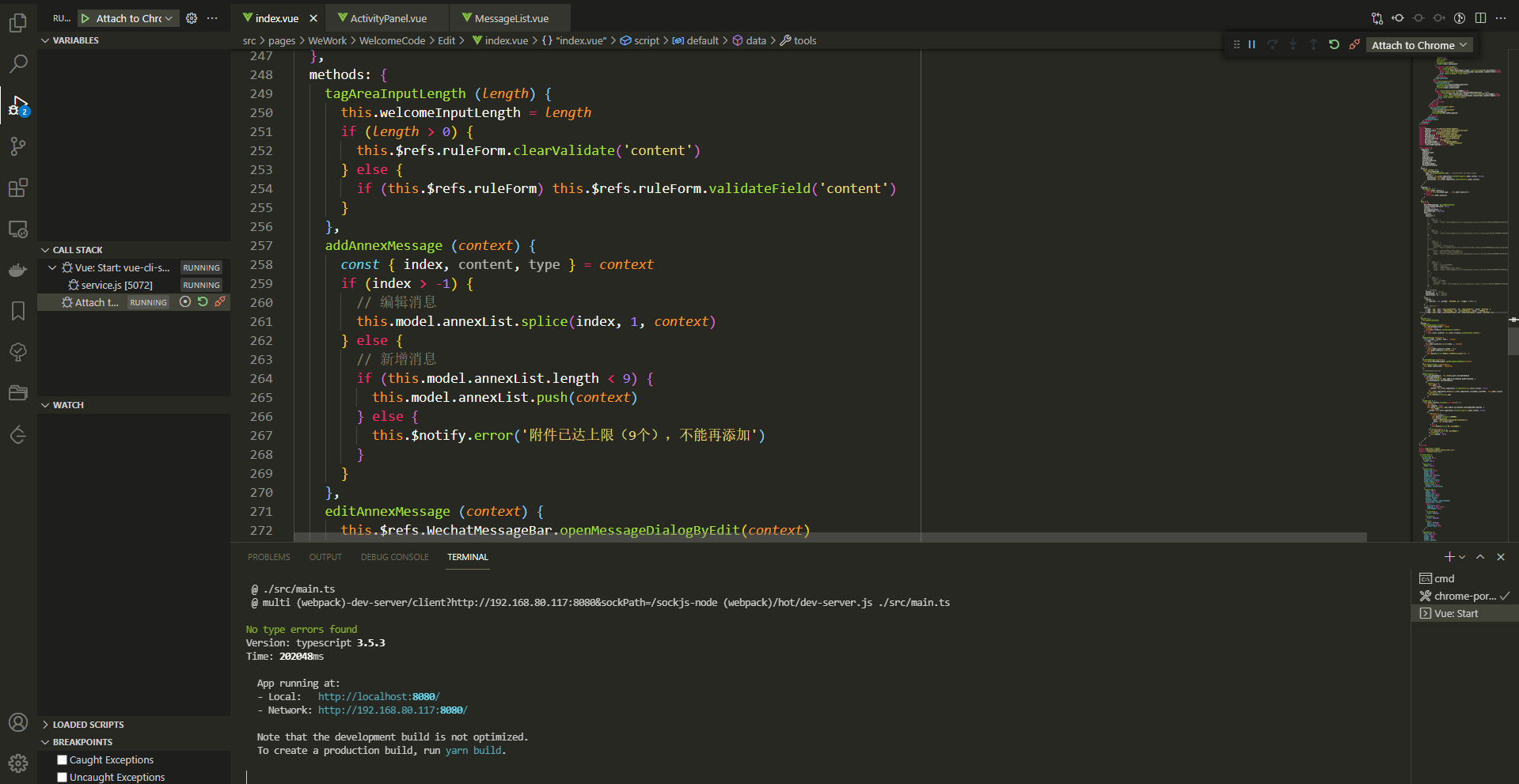
Task: Restart the Attach session in call stack row
Action: point(203,301)
